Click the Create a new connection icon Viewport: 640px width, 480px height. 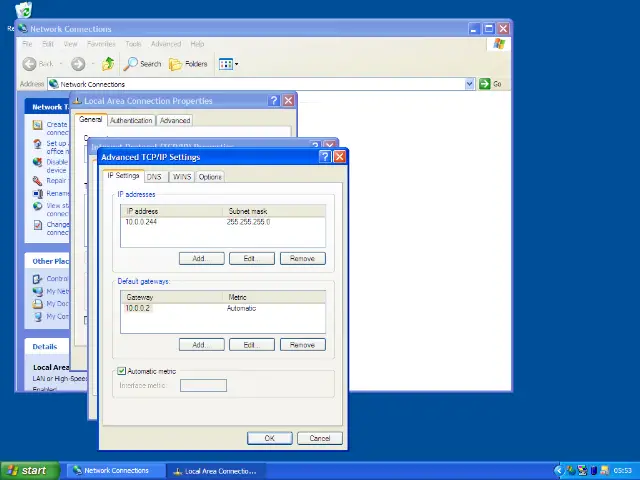[37, 126]
